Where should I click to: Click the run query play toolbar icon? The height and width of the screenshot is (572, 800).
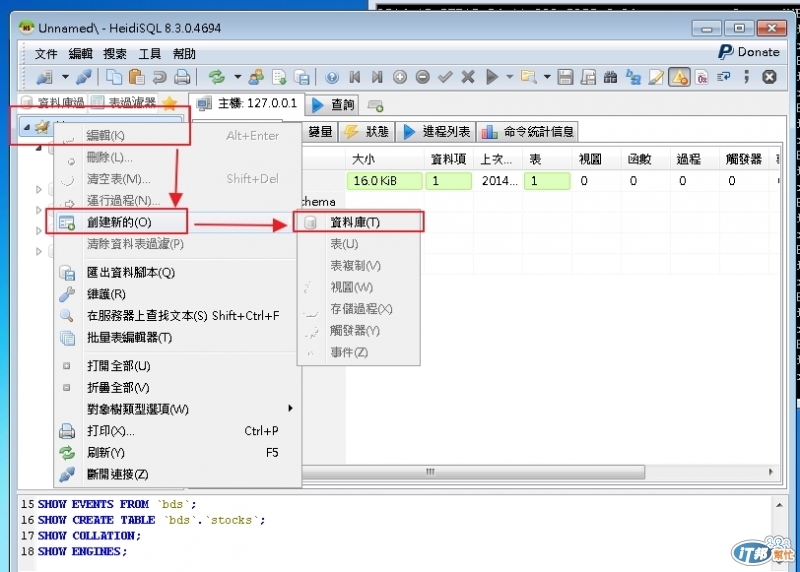tap(492, 77)
